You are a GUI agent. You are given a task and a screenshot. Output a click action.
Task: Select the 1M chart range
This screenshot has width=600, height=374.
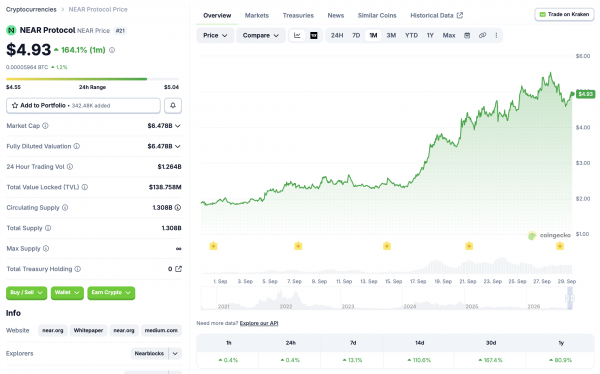click(373, 35)
